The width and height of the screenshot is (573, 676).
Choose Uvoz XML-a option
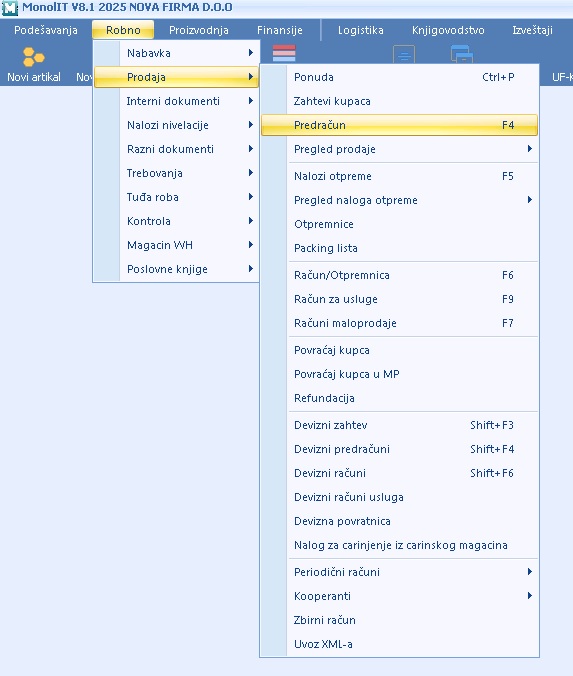click(x=400, y=644)
